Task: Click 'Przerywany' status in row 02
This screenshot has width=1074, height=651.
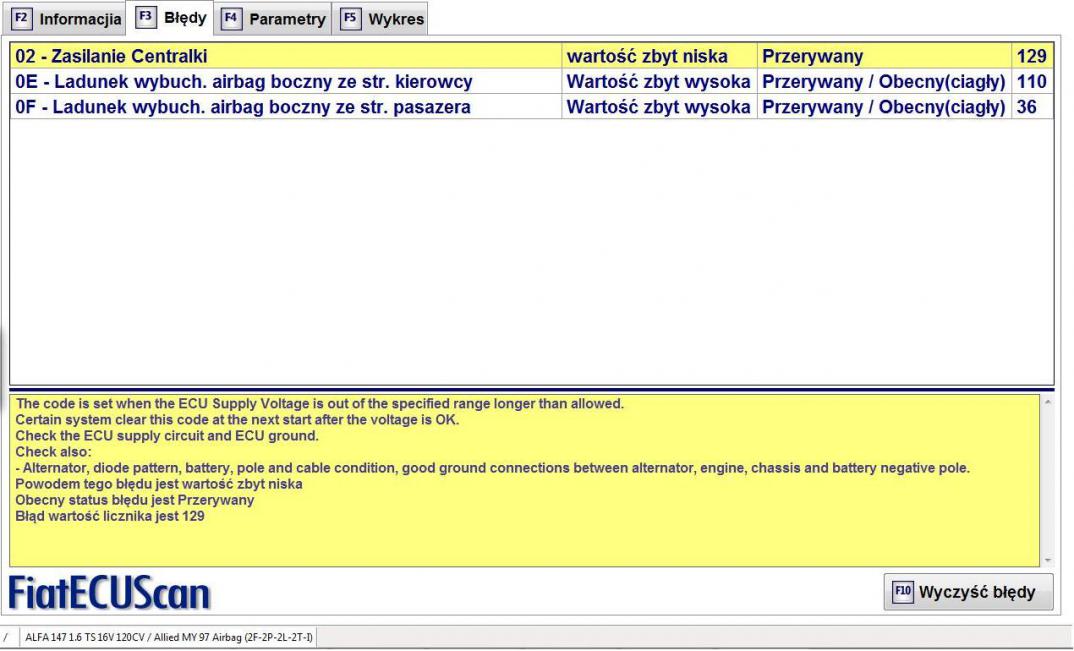Action: click(x=884, y=56)
